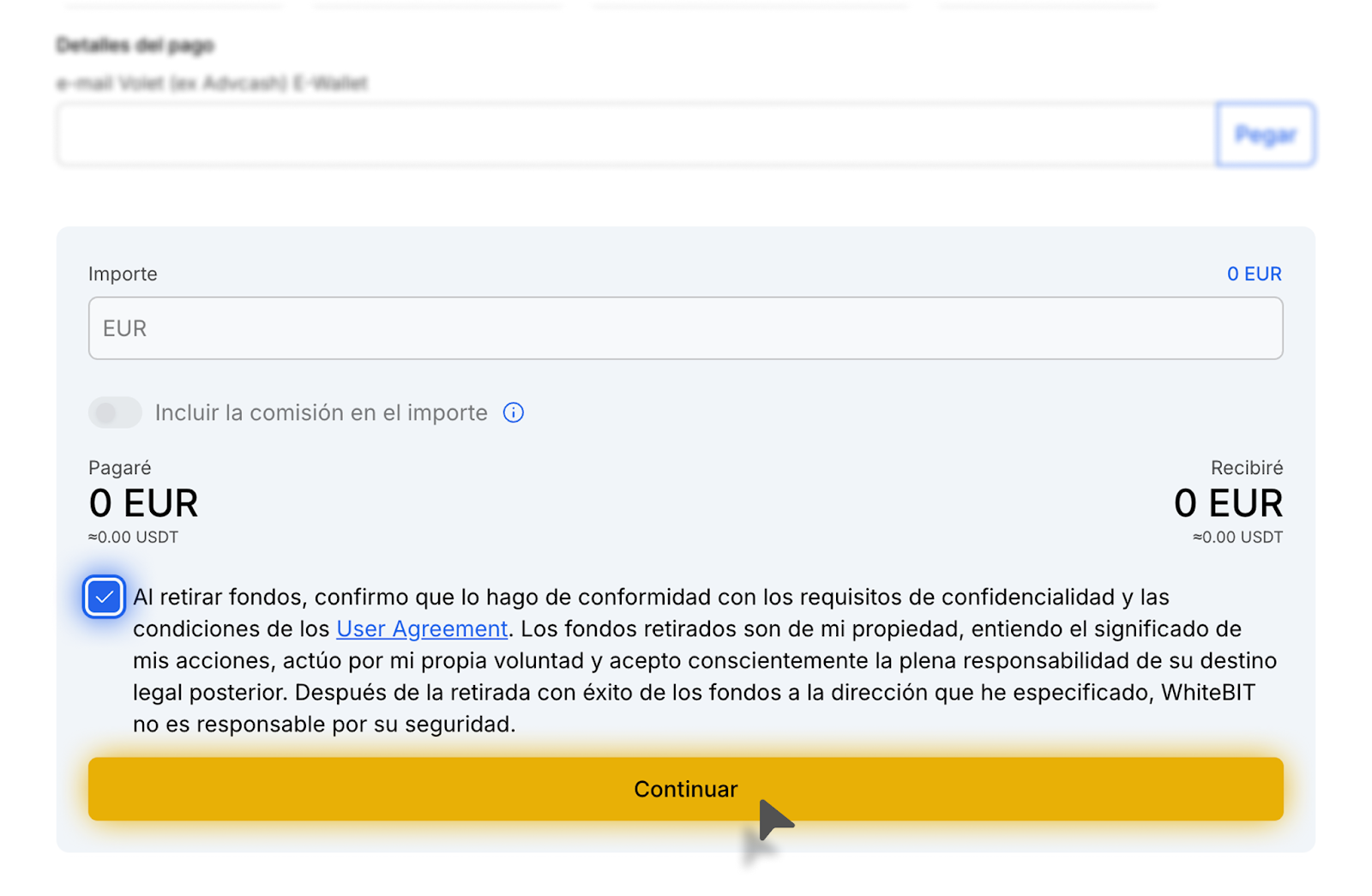This screenshot has width=1372, height=896.
Task: Open the User Agreement link
Action: (x=422, y=628)
